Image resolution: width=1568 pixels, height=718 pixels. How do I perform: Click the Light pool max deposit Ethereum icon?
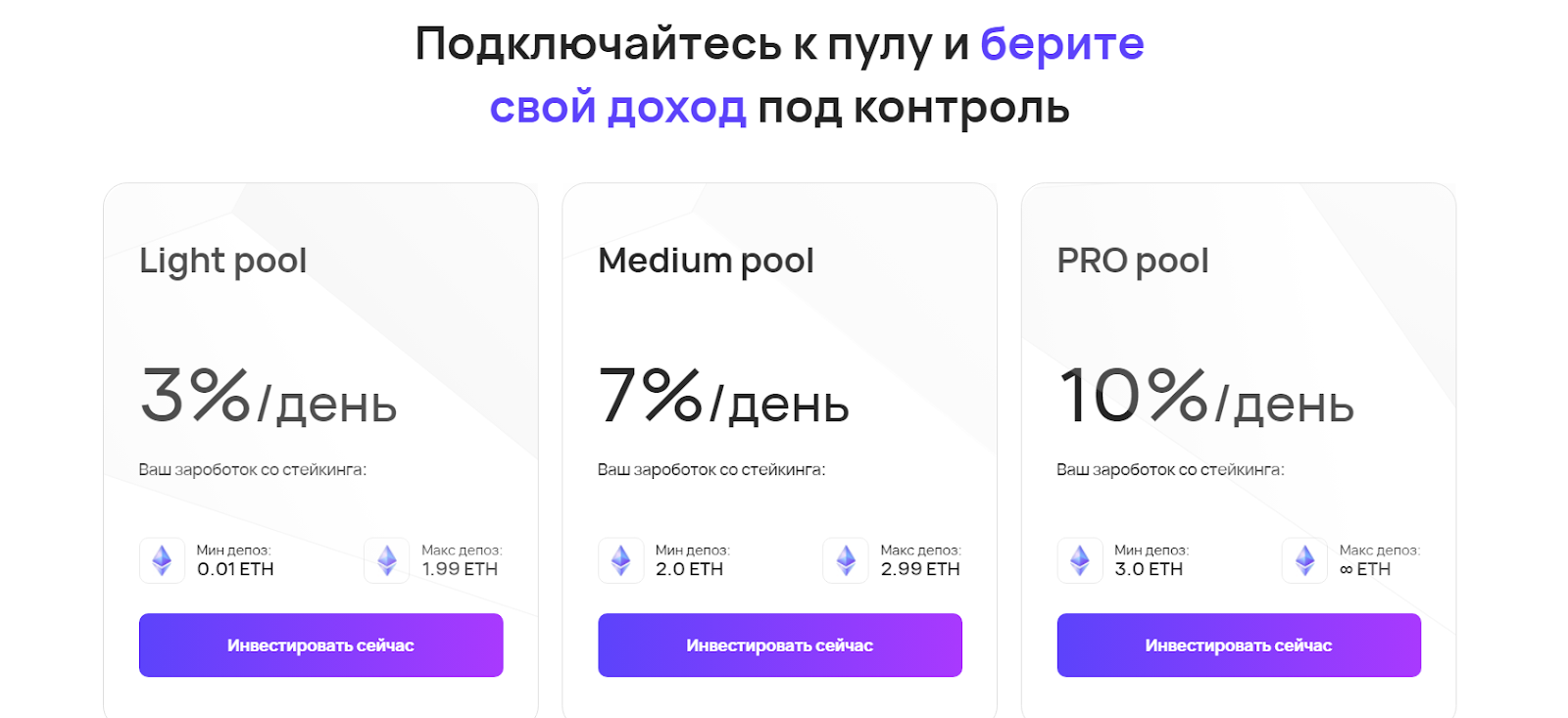coord(387,560)
